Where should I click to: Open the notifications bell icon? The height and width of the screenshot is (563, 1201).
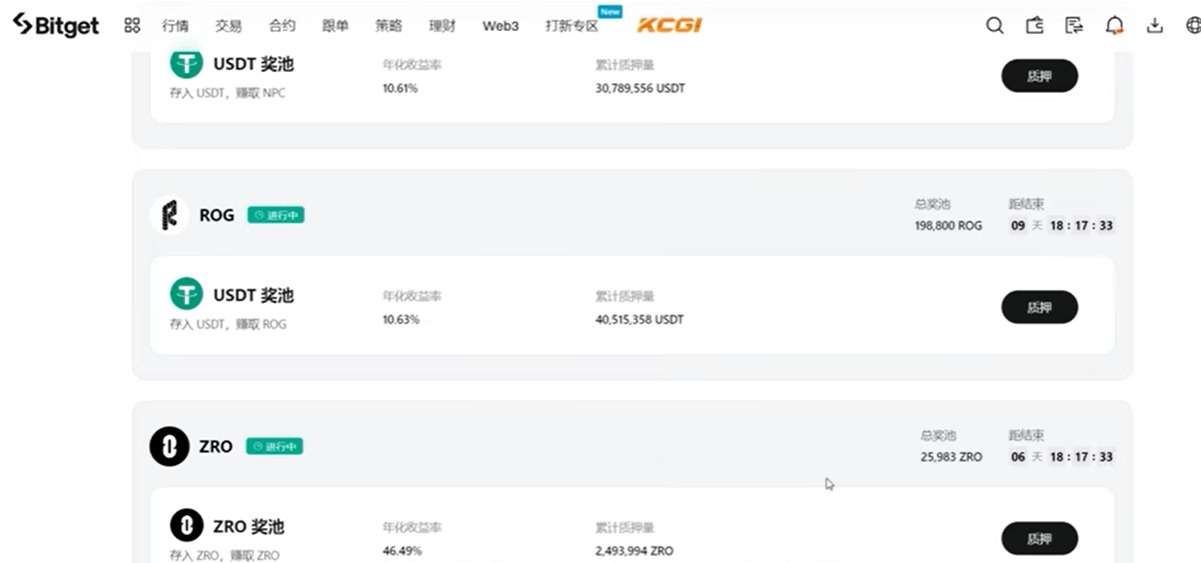tap(1115, 26)
